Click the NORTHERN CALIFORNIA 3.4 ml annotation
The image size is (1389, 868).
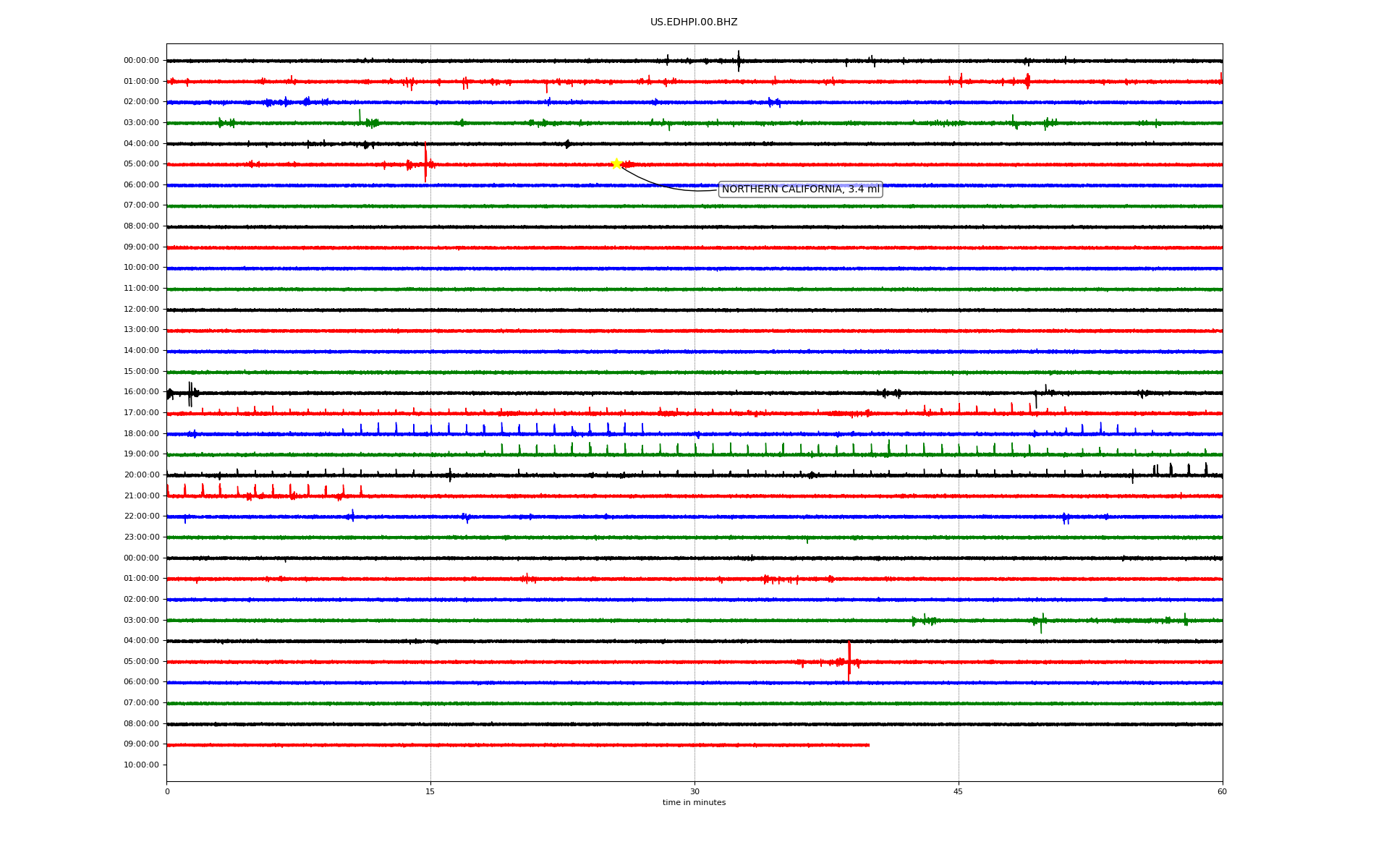800,190
